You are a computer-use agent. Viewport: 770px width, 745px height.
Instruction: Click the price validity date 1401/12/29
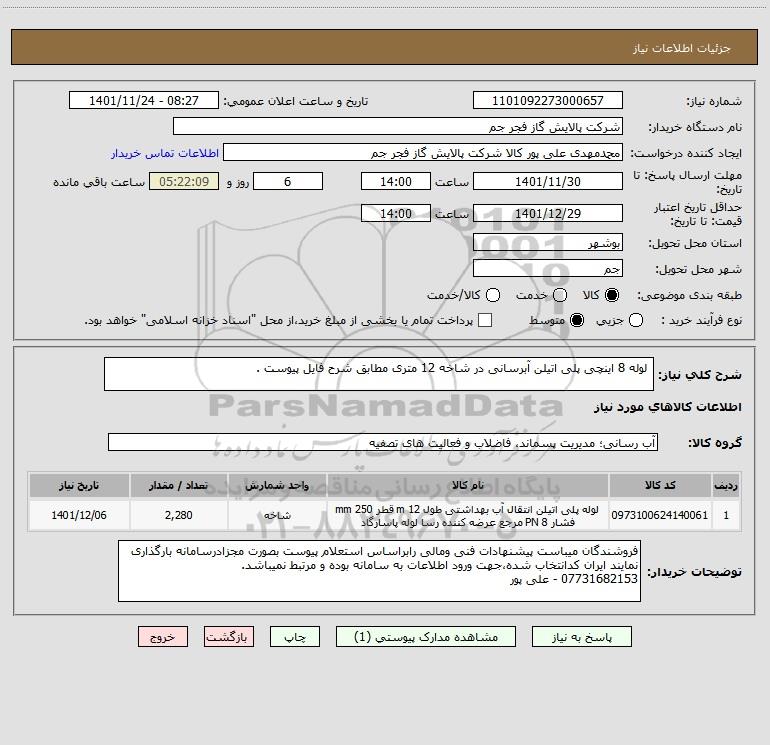coord(548,213)
